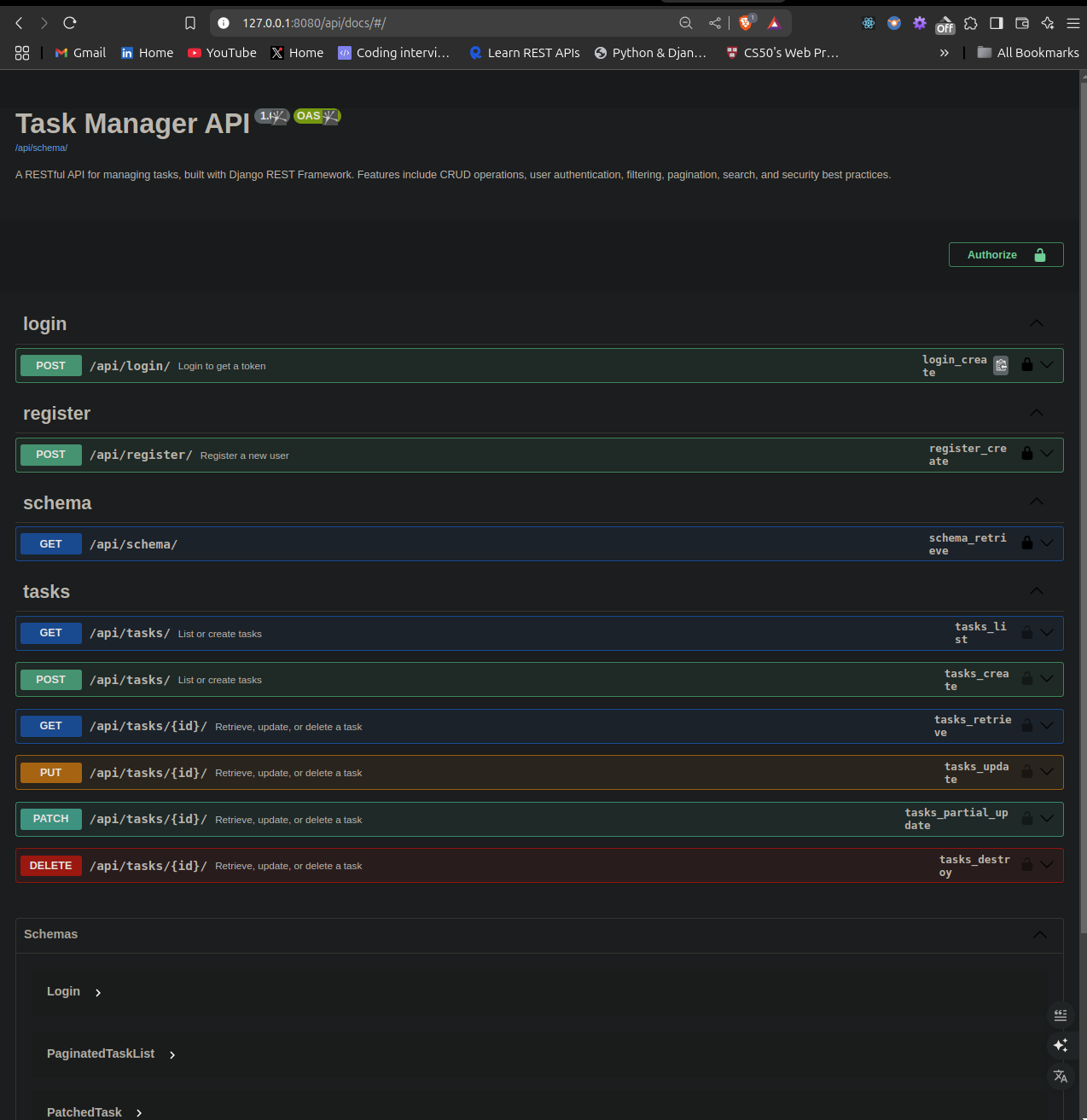The image size is (1087, 1120).
Task: Click the floating translate icon
Action: pos(1061,1076)
